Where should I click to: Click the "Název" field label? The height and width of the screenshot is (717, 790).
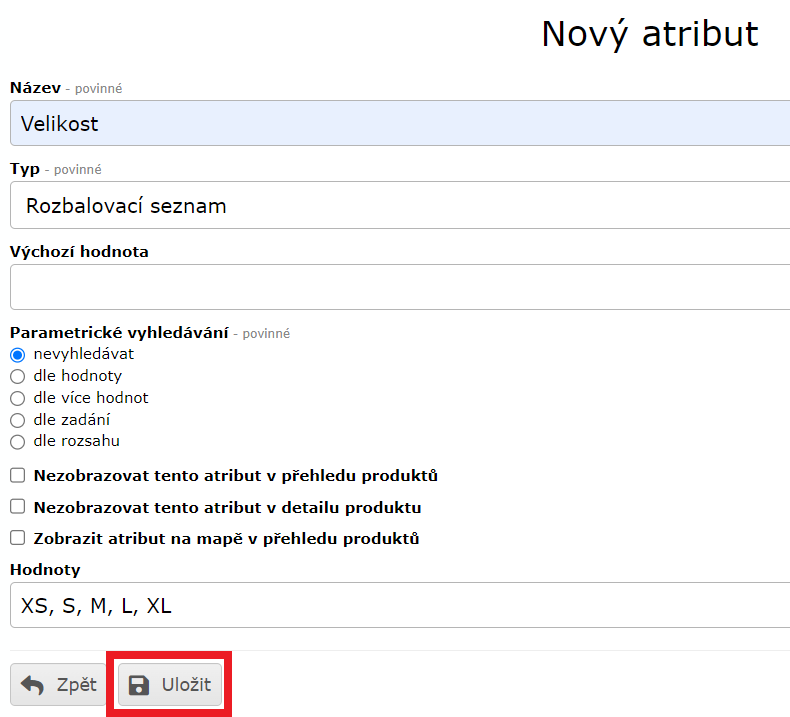click(x=35, y=88)
